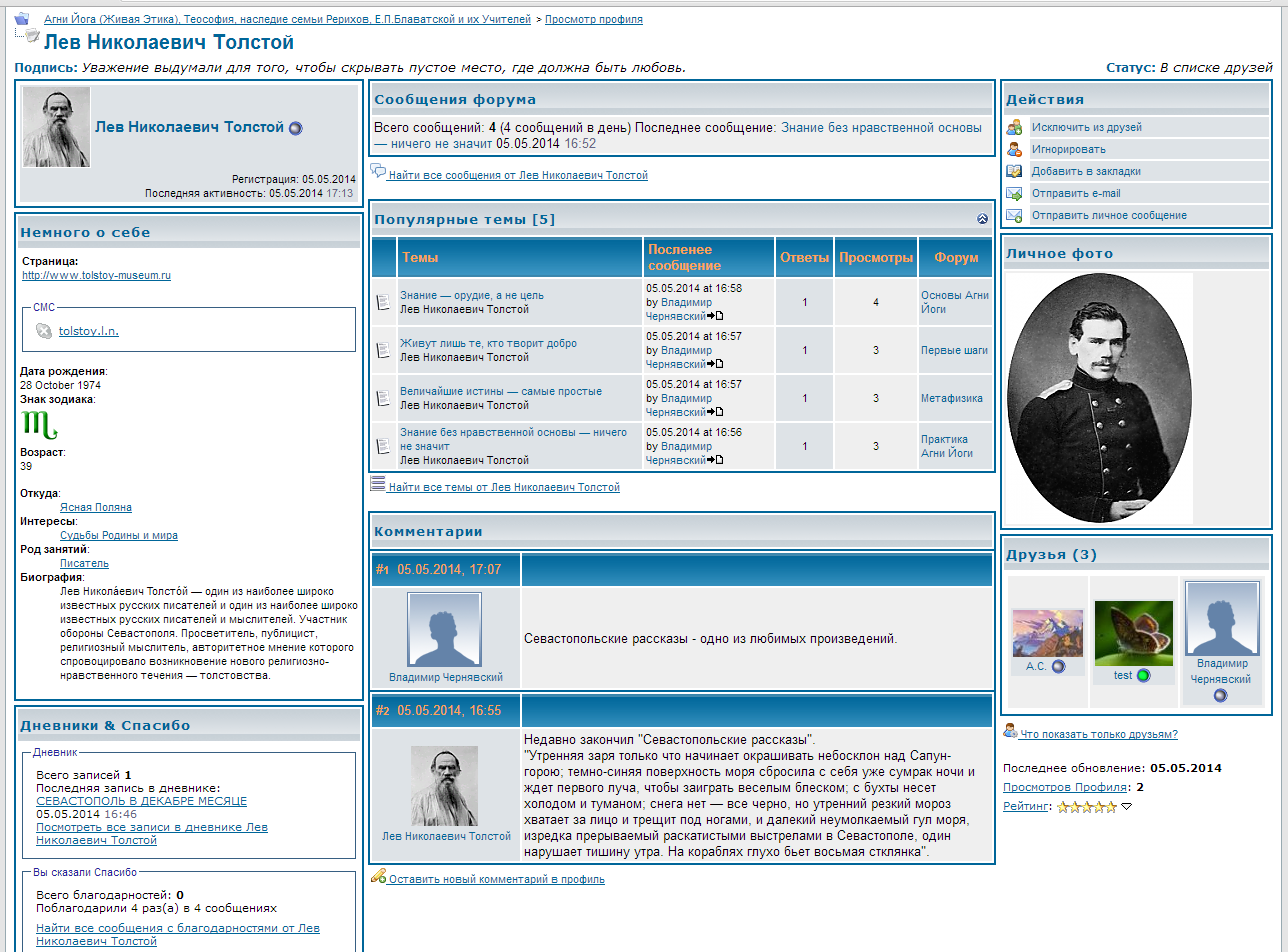Click the large personal photo of young Tolstoy

[x=1098, y=398]
